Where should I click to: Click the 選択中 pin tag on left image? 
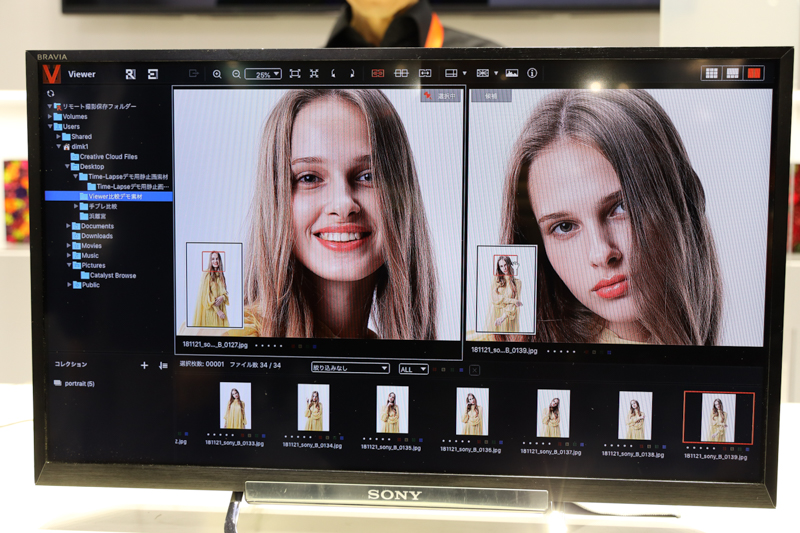tap(441, 95)
